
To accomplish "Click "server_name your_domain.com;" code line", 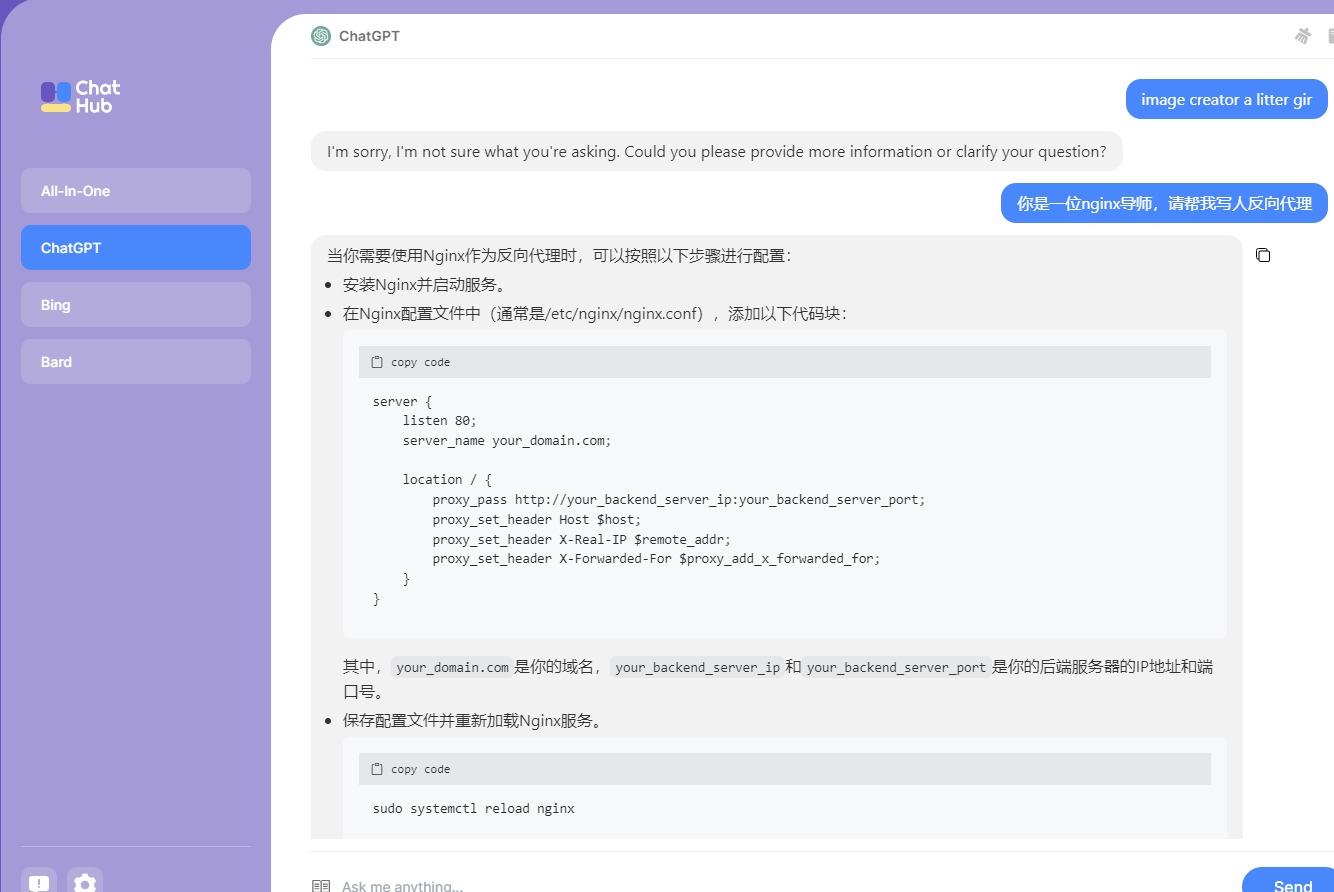I will pyautogui.click(x=507, y=440).
